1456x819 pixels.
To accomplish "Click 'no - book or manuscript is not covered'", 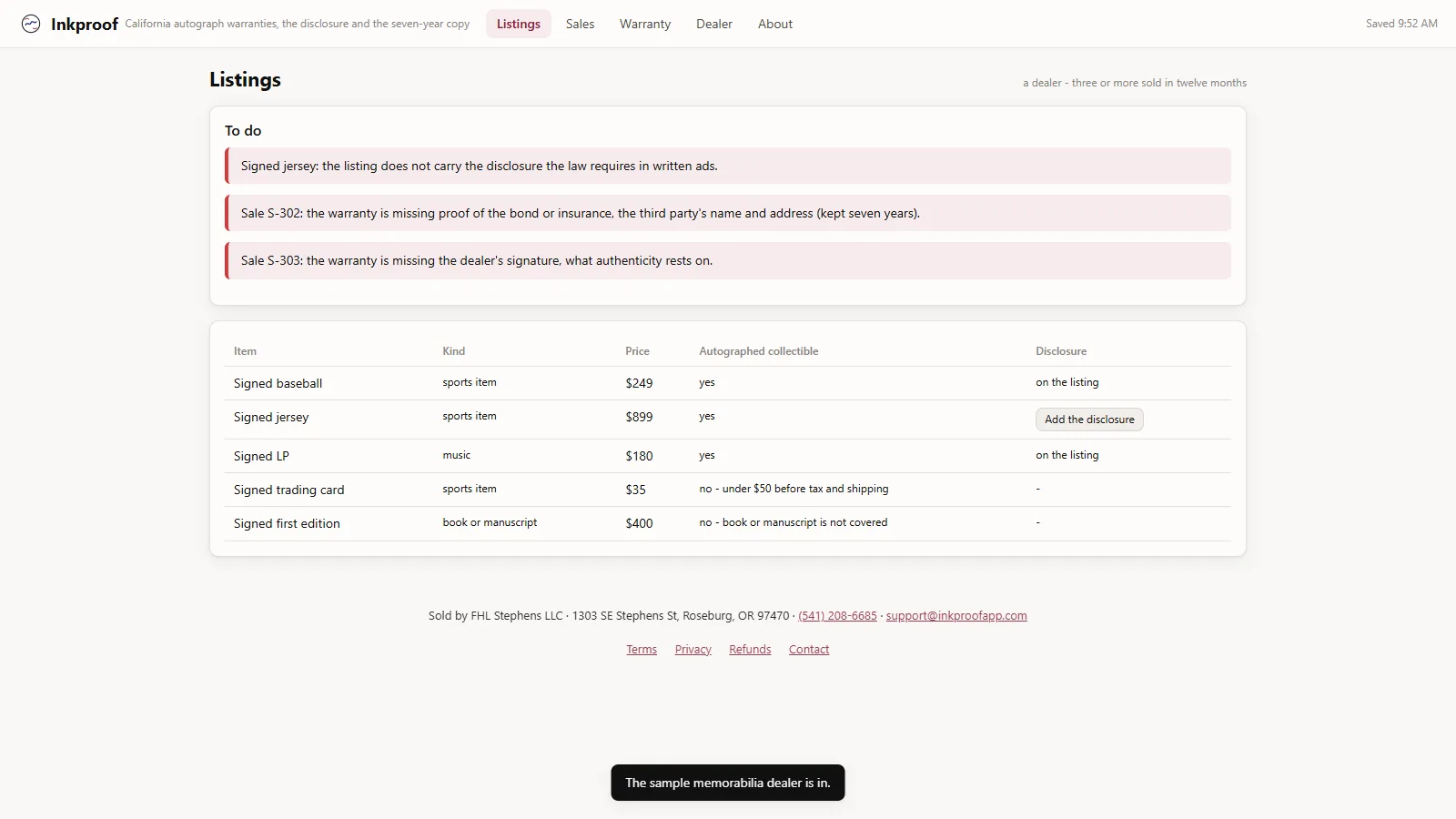I will (x=793, y=522).
